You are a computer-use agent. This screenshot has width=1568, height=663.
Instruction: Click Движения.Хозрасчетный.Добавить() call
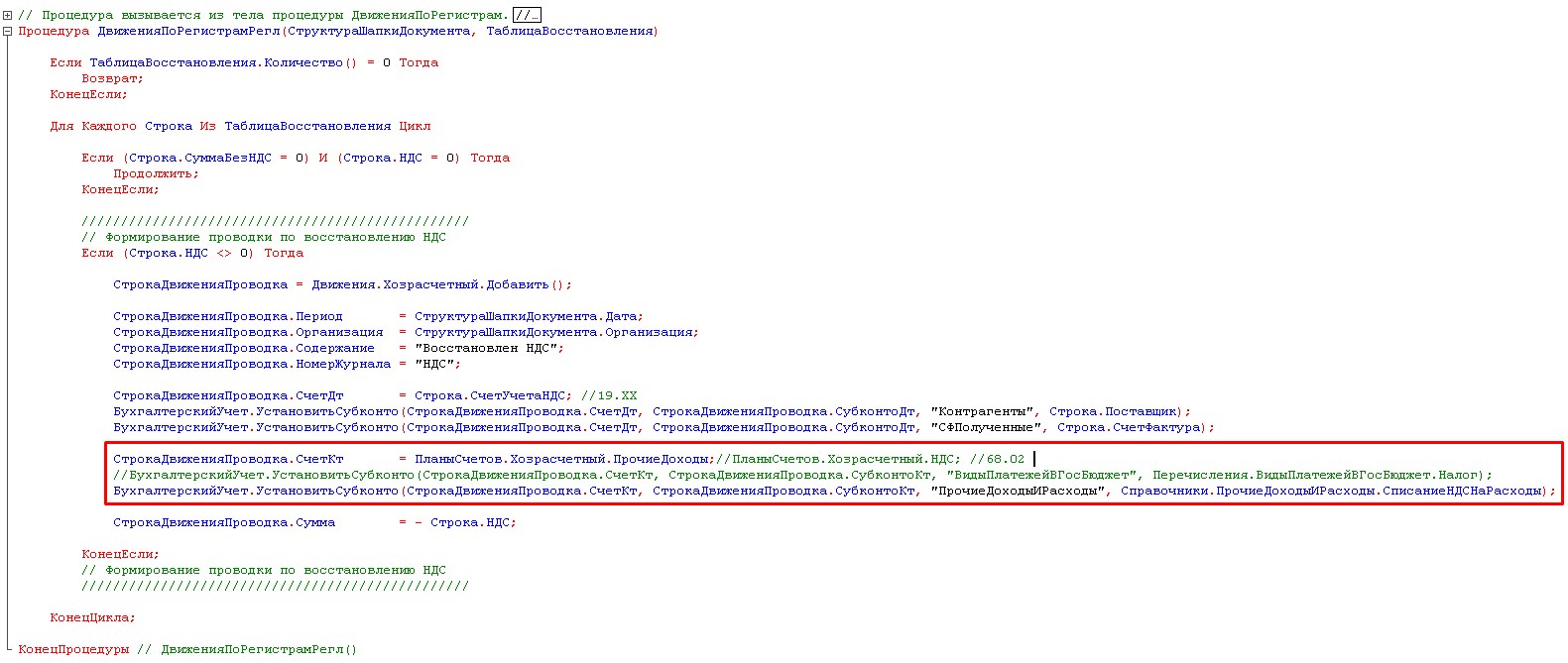tap(441, 284)
